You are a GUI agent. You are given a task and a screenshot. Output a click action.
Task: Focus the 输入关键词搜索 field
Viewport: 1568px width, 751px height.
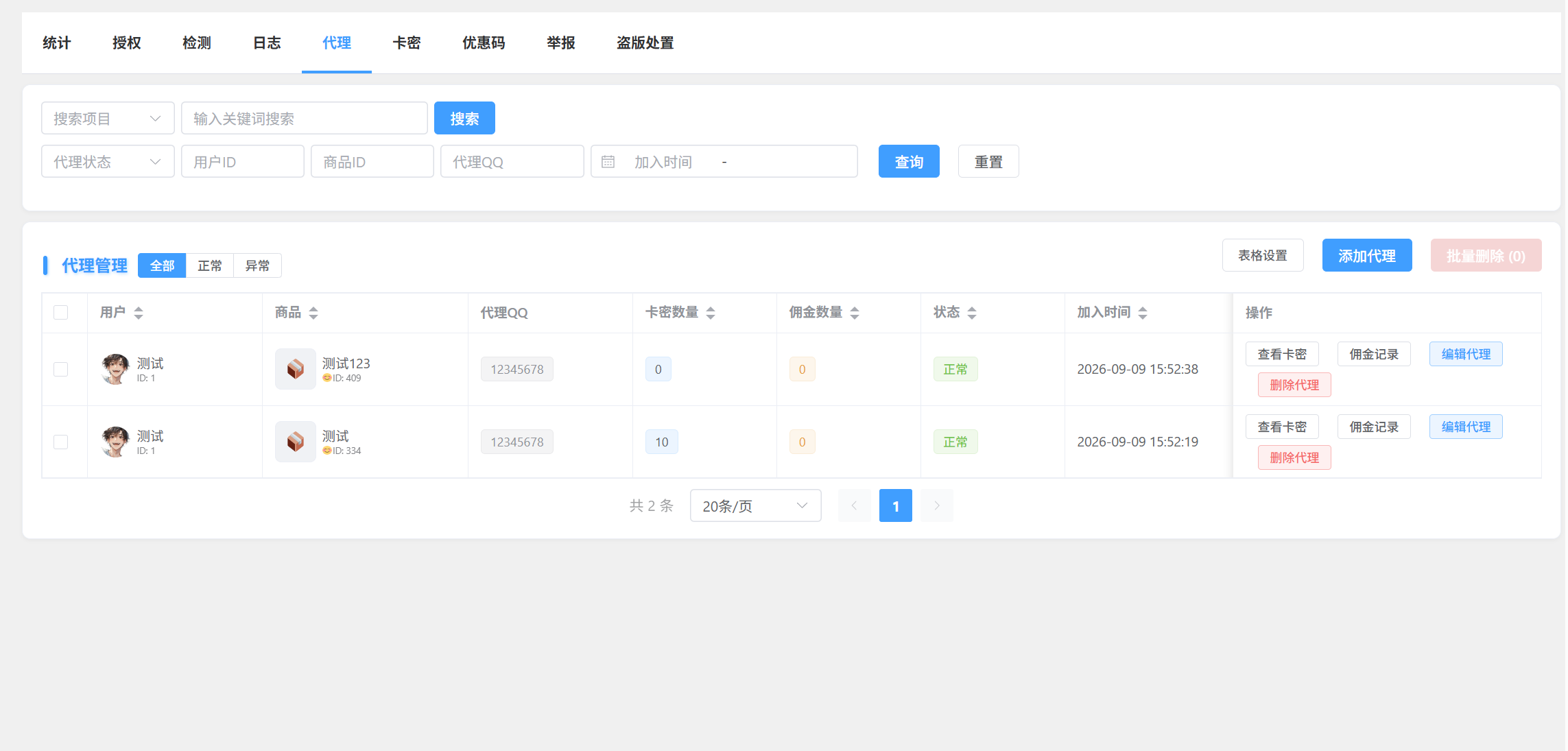click(x=305, y=119)
